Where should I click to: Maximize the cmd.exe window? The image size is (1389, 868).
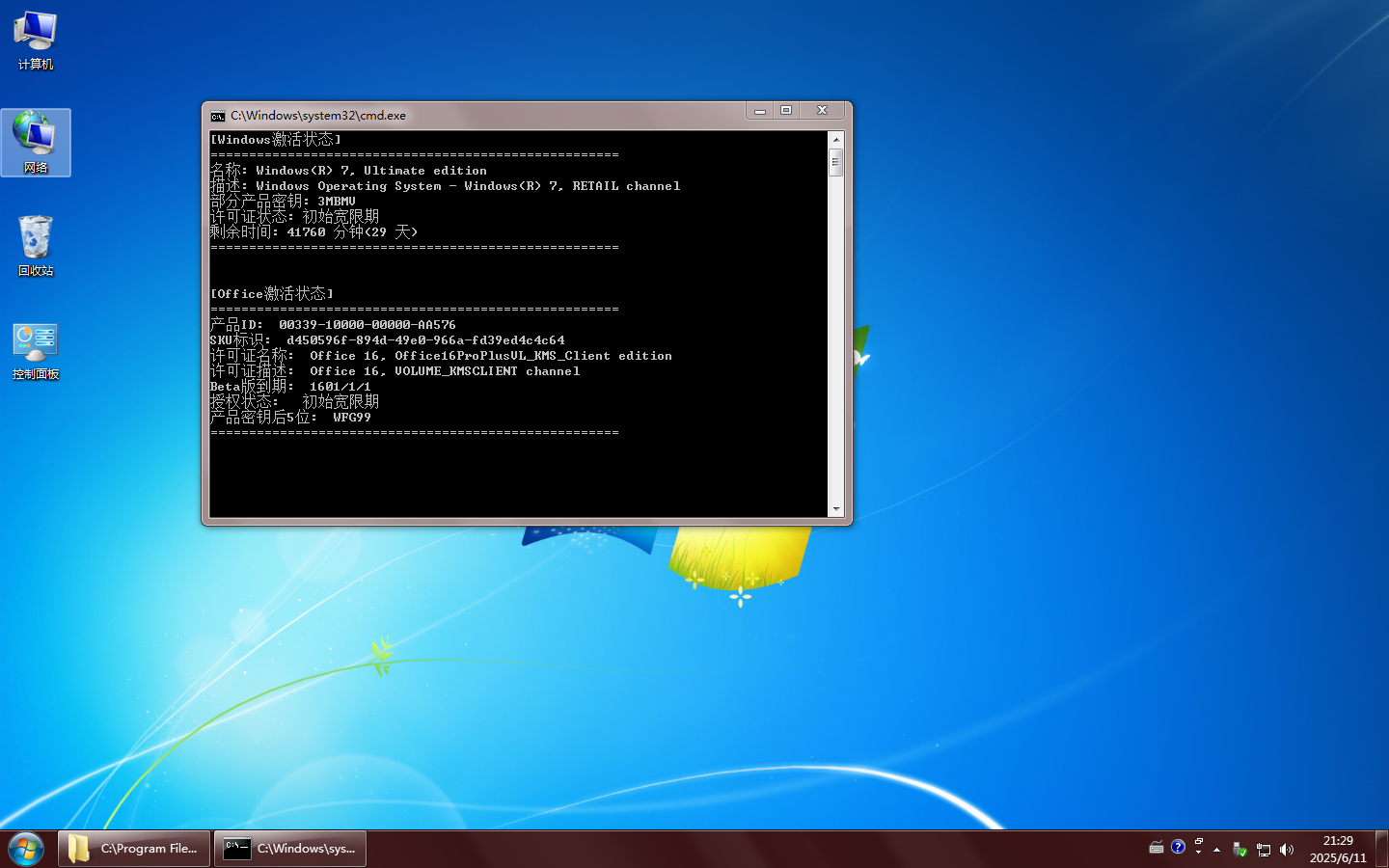point(786,111)
